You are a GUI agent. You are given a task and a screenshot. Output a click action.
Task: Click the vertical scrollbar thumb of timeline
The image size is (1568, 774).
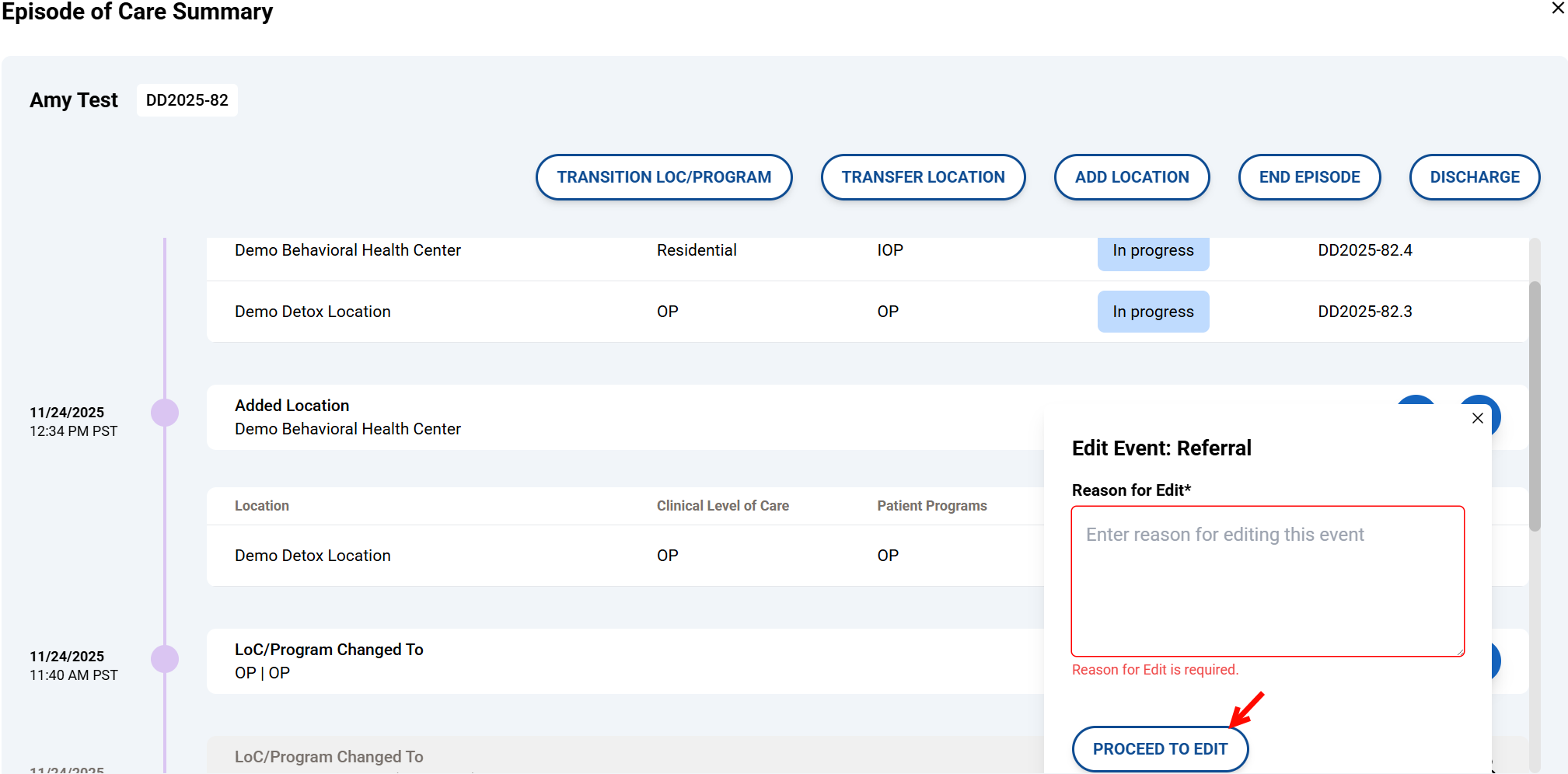point(1534,404)
